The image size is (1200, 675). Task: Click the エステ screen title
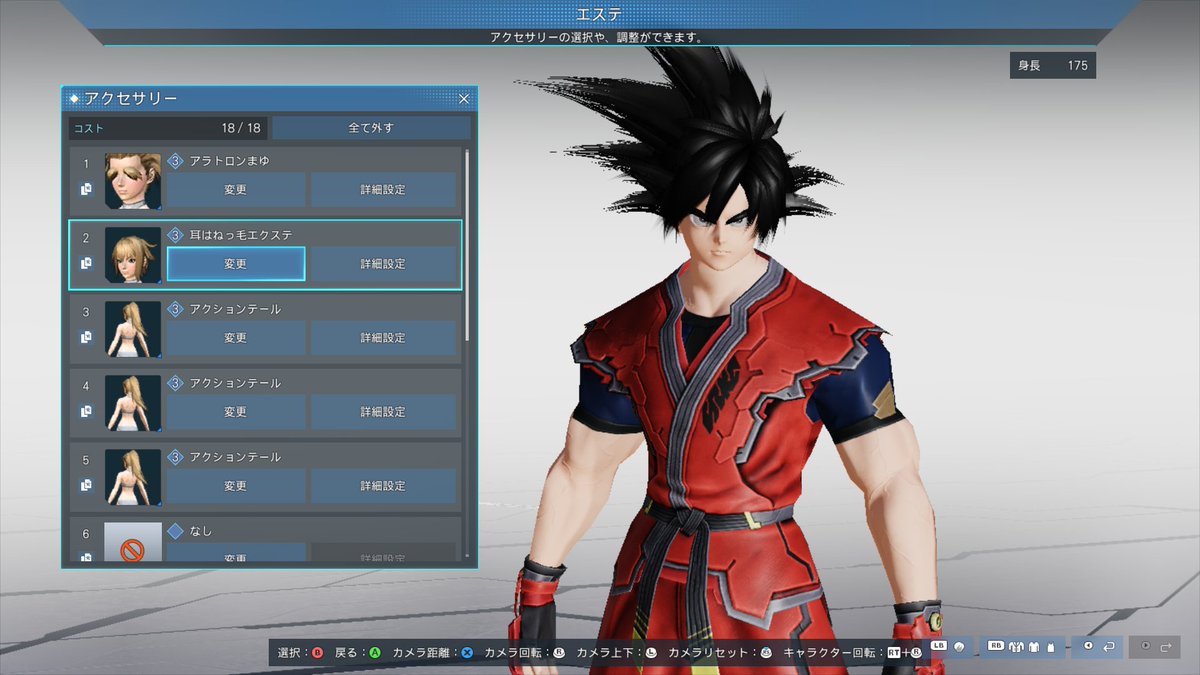599,13
